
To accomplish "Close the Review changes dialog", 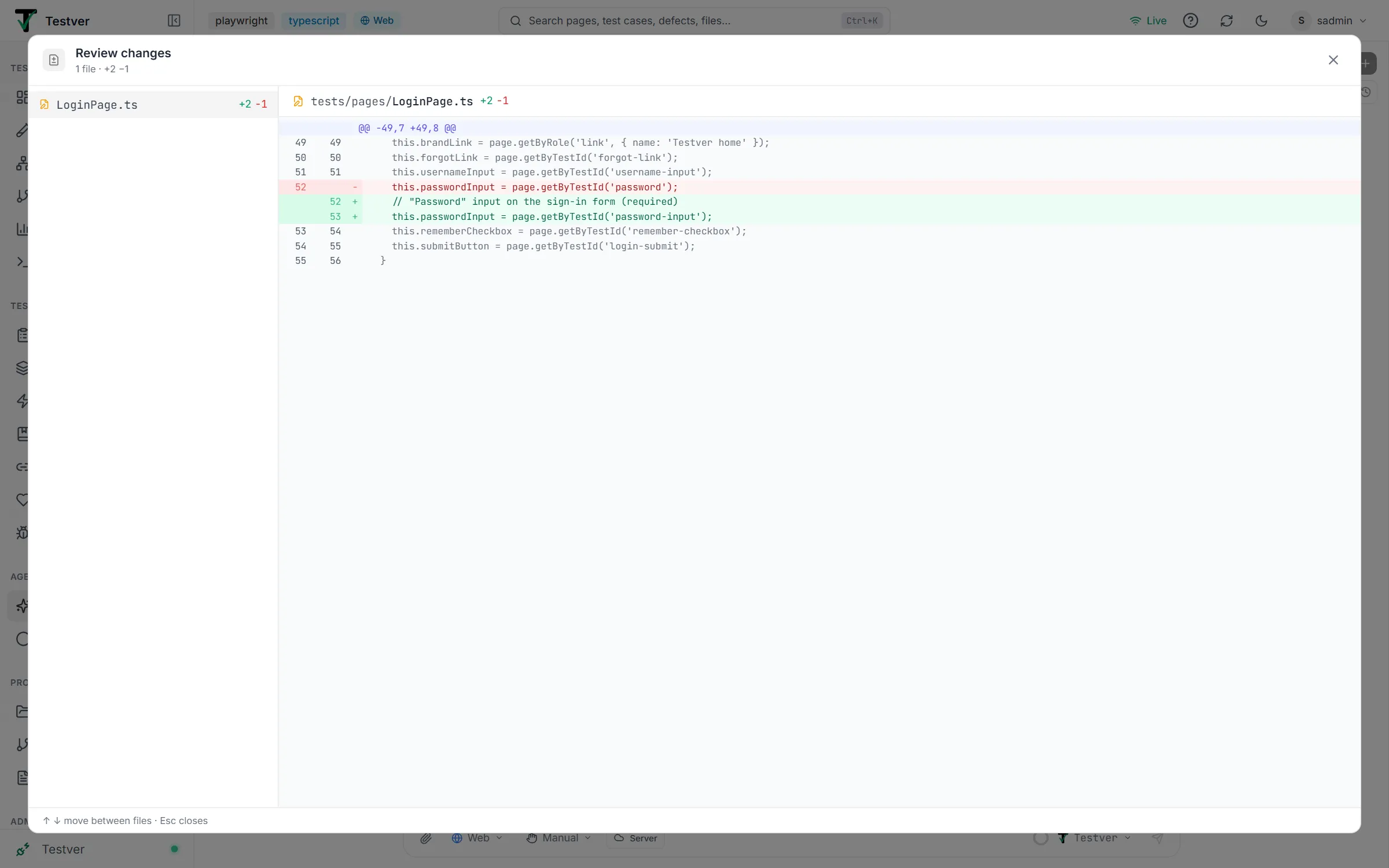I will coord(1333,60).
